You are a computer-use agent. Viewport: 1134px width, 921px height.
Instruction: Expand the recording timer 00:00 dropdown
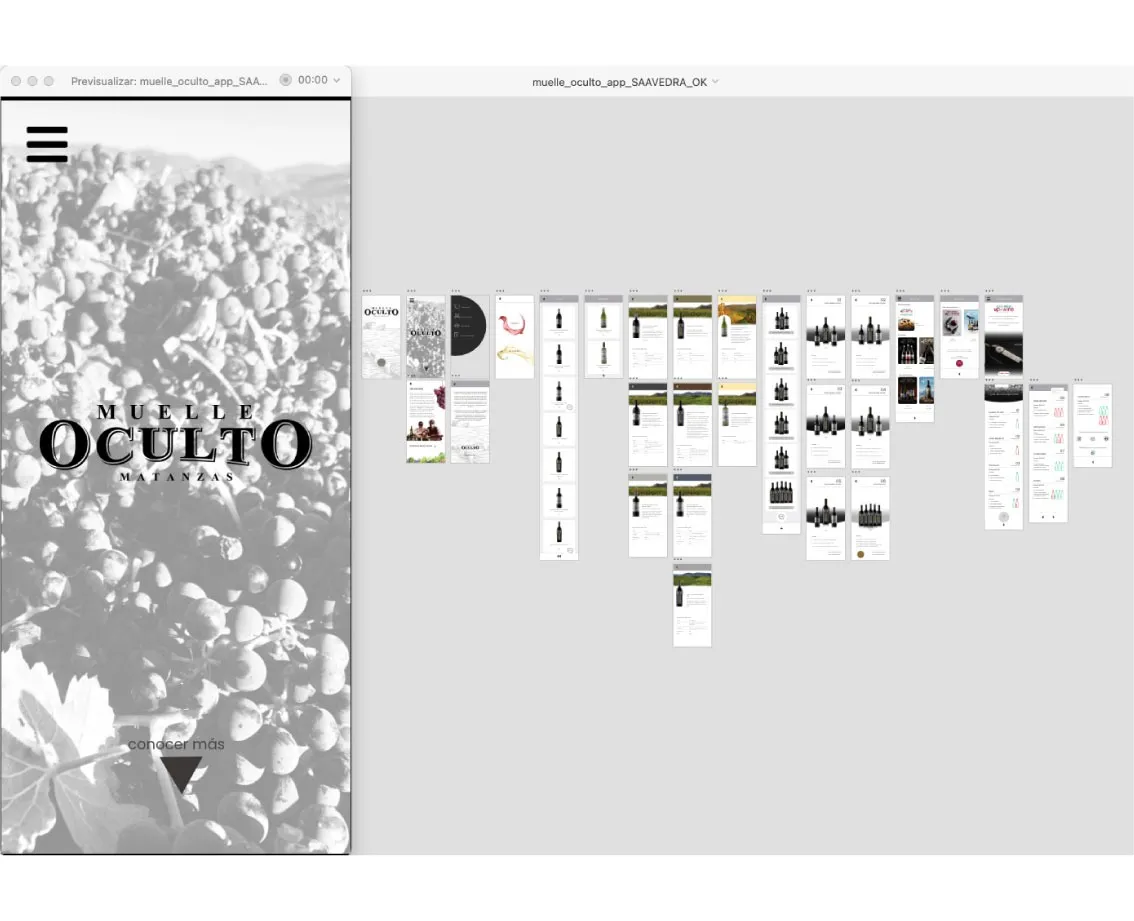(336, 81)
